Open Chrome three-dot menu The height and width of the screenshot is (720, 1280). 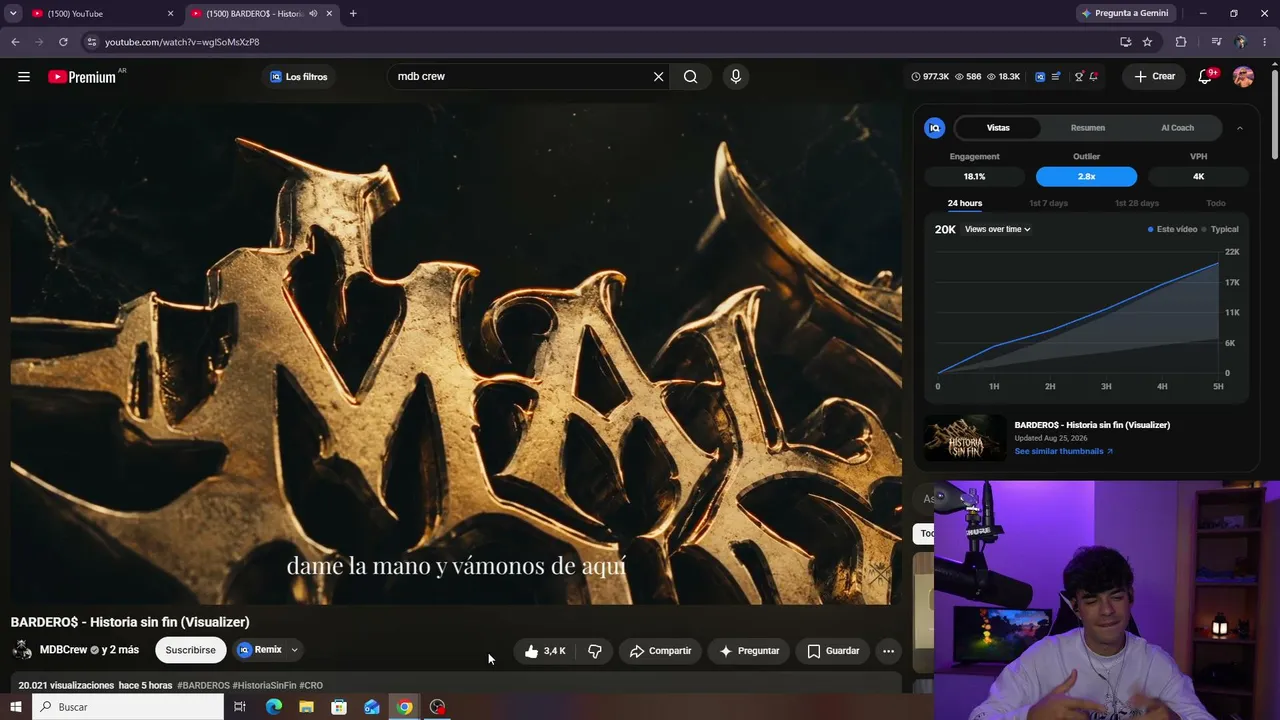coord(1264,42)
